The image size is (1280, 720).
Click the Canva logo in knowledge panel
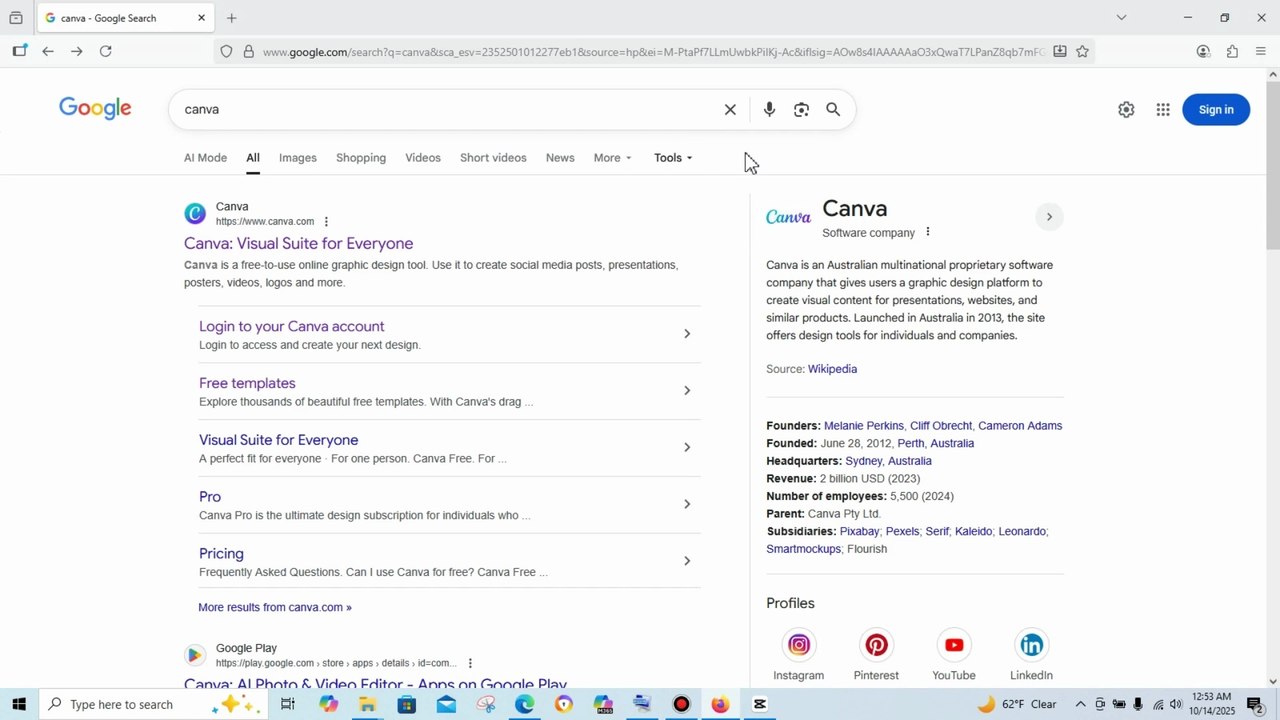point(789,217)
